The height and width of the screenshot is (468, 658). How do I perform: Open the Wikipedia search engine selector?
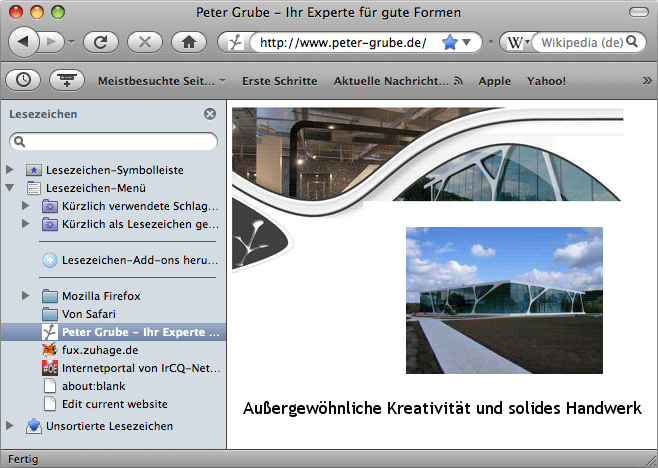click(x=518, y=42)
